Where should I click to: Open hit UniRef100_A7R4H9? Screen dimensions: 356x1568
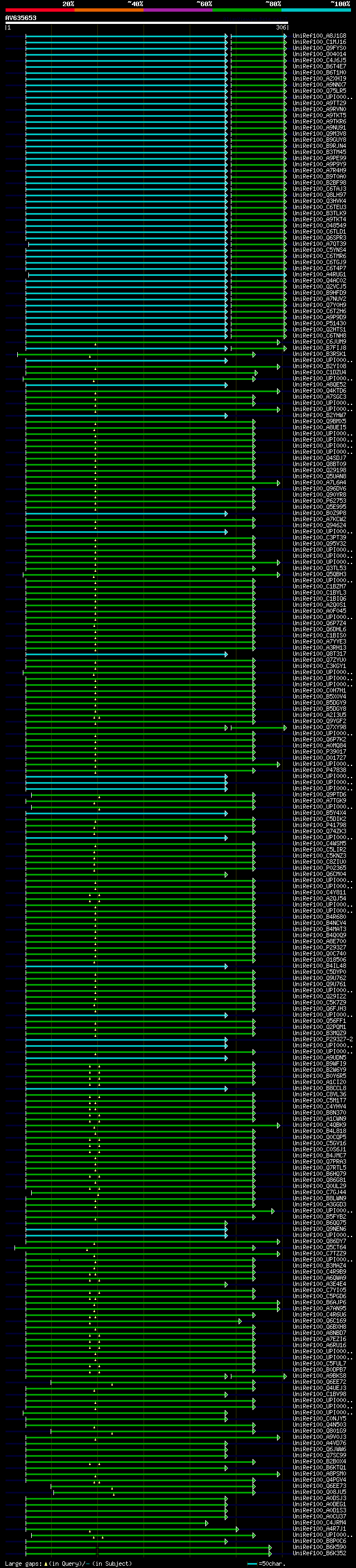coord(319,170)
